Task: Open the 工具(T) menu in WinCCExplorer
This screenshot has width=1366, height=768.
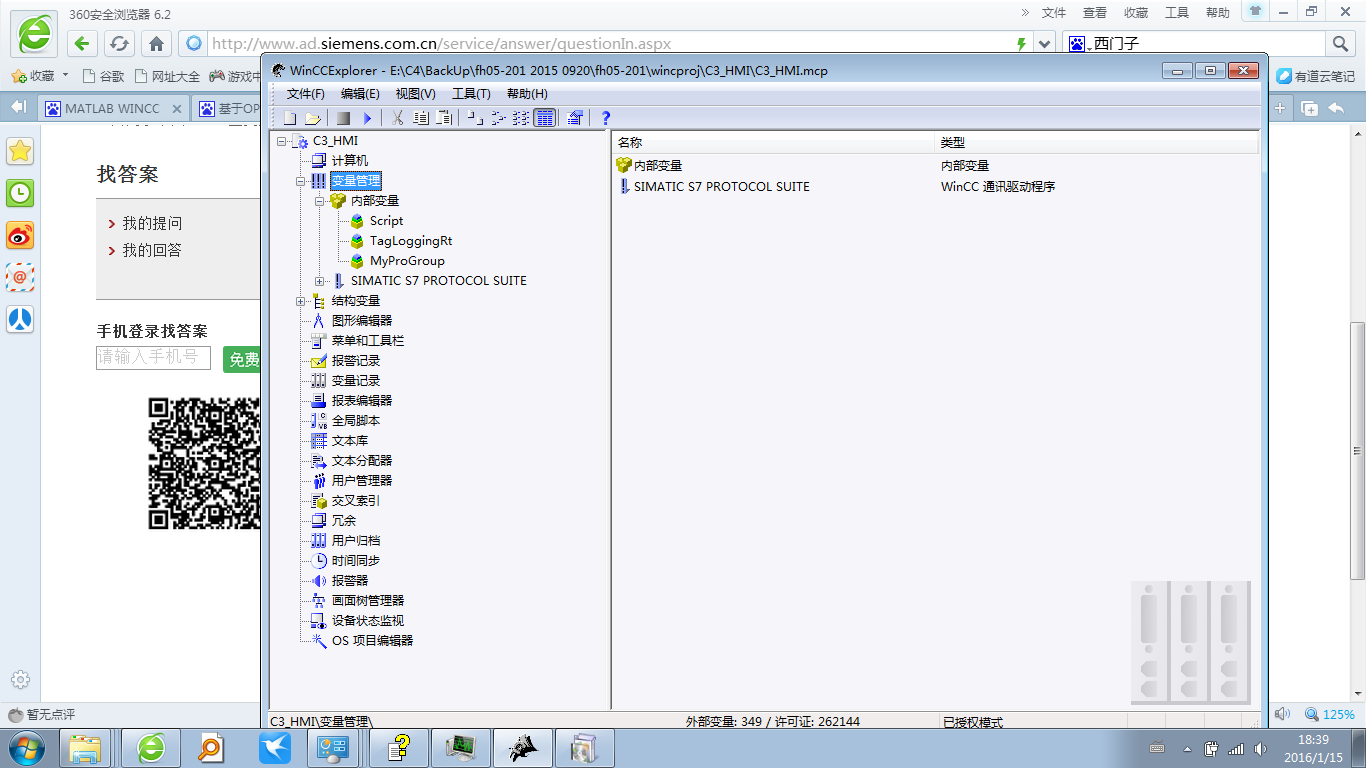Action: [471, 94]
